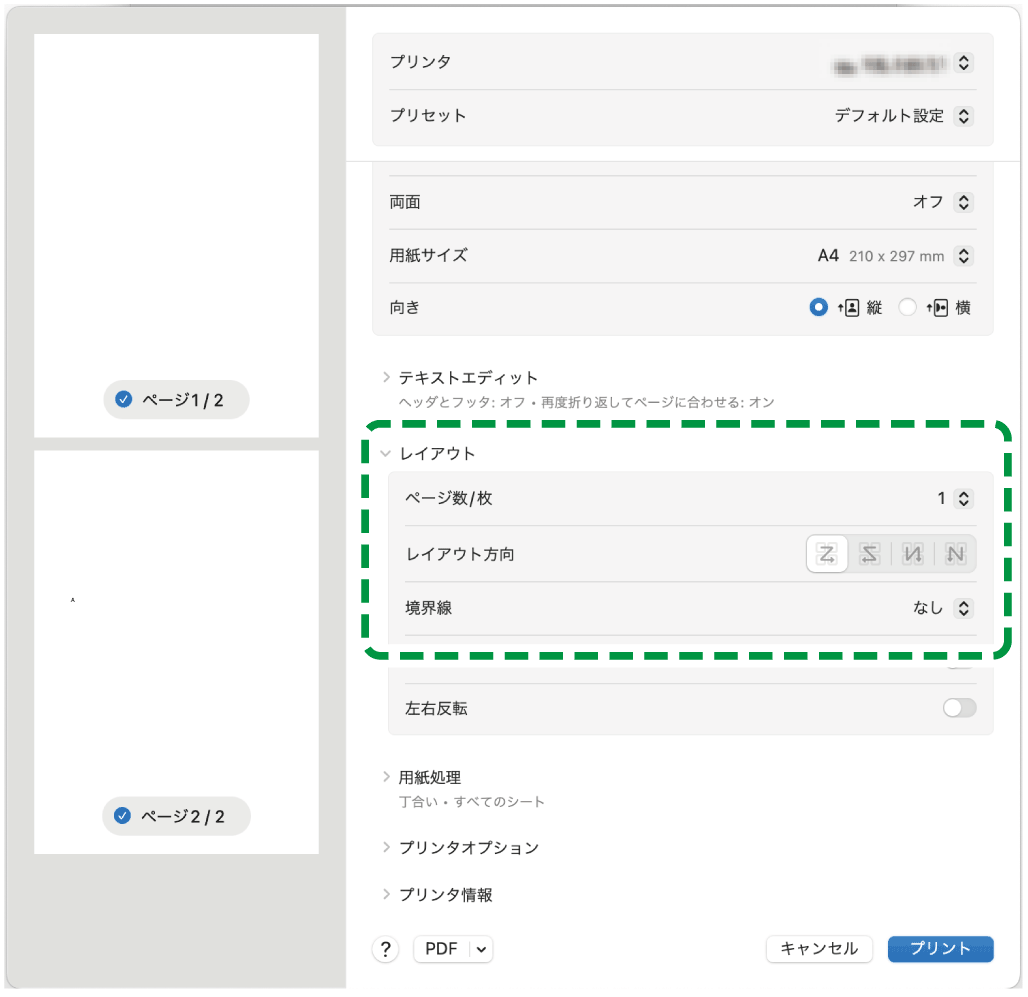Expand the テキストエディット settings section
This screenshot has width=1028, height=997.
[x=386, y=377]
